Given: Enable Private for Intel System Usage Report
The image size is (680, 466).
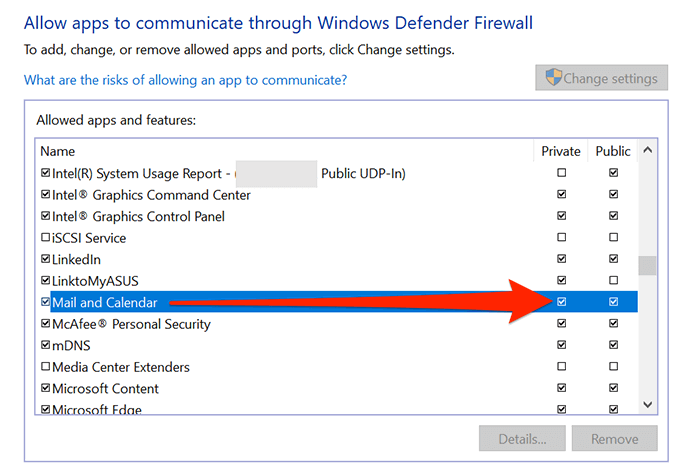Looking at the screenshot, I should 561,173.
